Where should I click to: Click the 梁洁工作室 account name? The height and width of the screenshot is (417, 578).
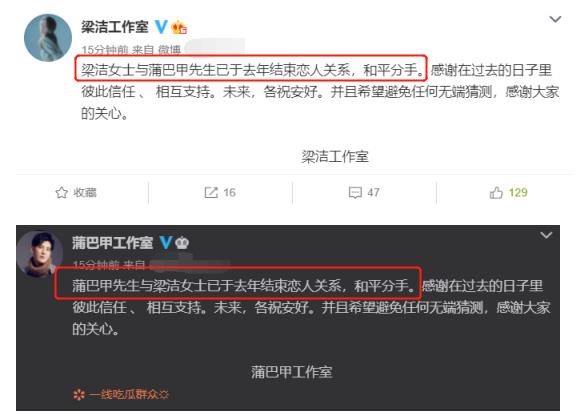pyautogui.click(x=115, y=27)
